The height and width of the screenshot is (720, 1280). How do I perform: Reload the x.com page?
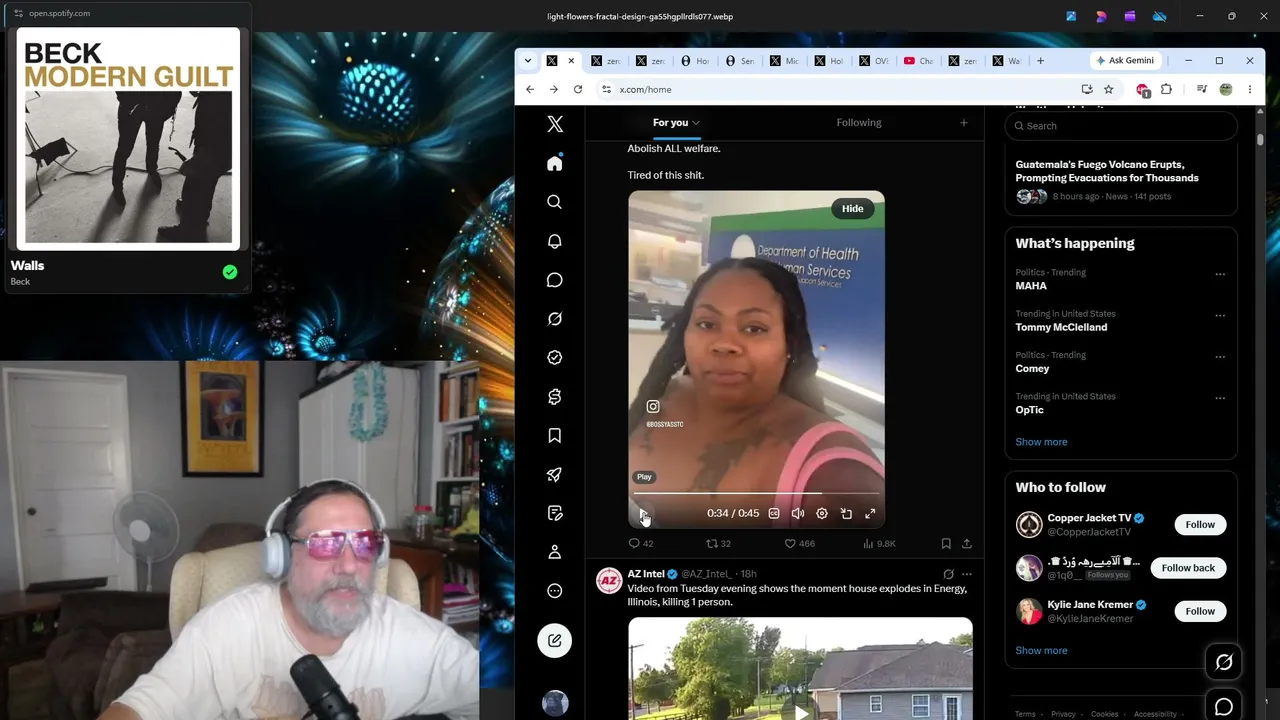tap(578, 89)
